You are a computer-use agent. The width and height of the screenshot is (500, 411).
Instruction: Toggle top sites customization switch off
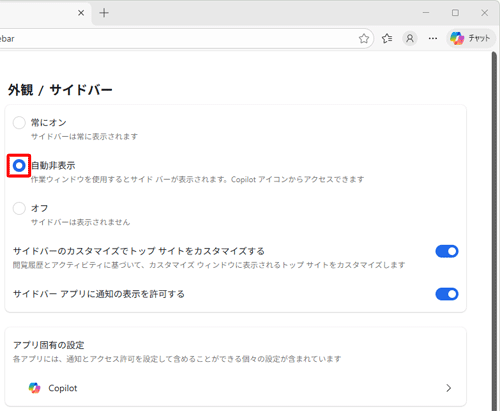447,251
